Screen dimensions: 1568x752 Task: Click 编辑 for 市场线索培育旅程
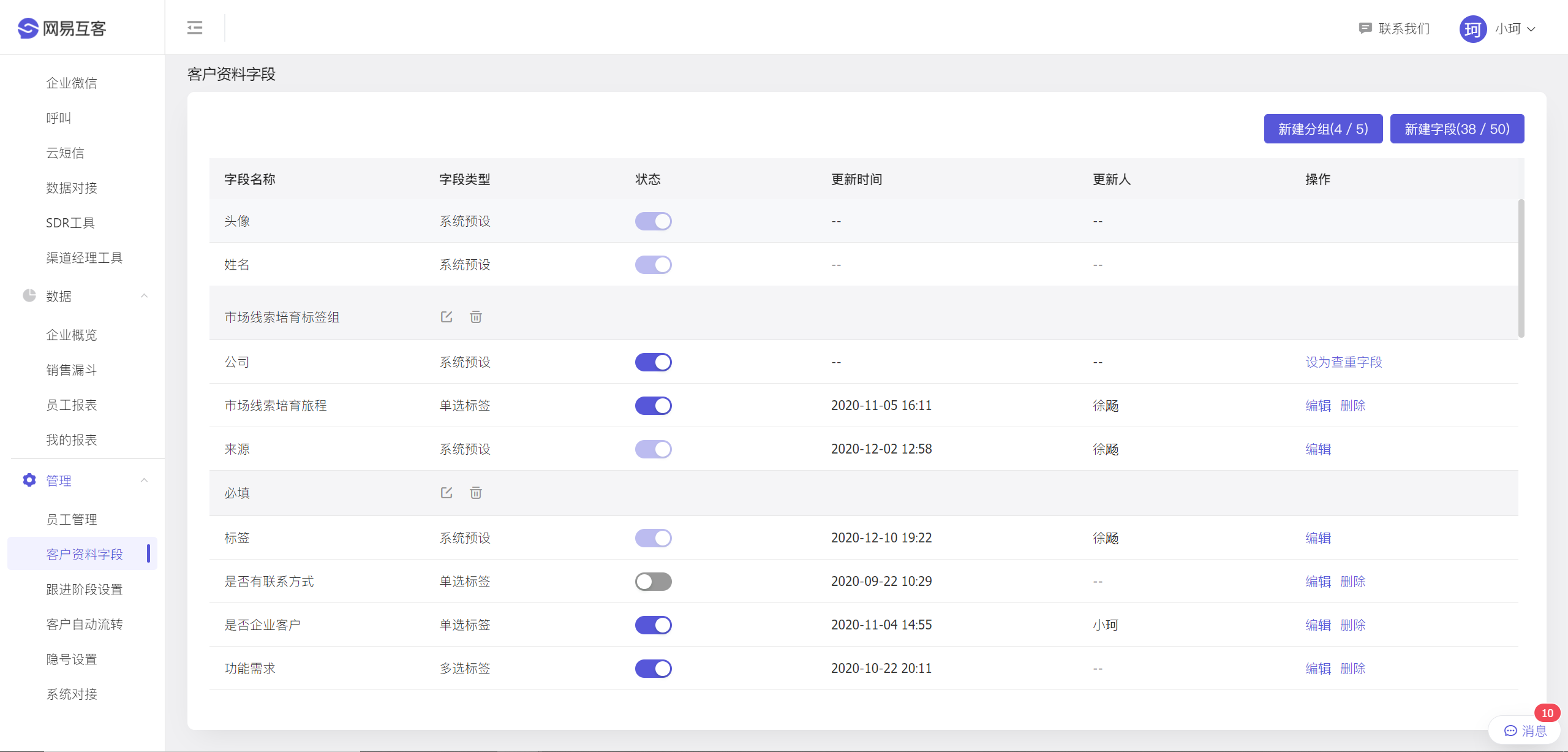(x=1318, y=406)
